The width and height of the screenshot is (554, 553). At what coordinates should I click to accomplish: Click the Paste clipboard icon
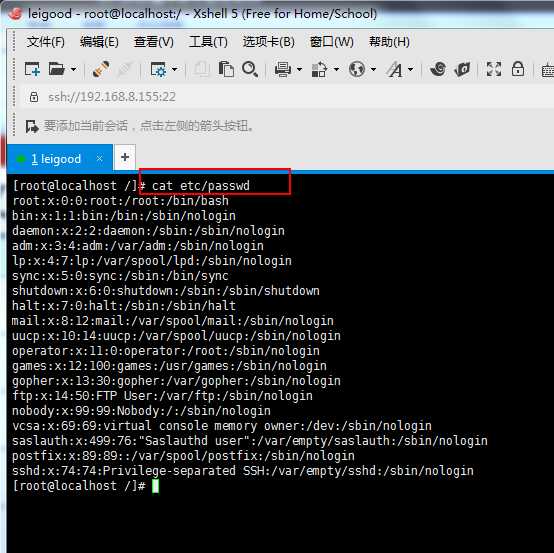click(226, 69)
